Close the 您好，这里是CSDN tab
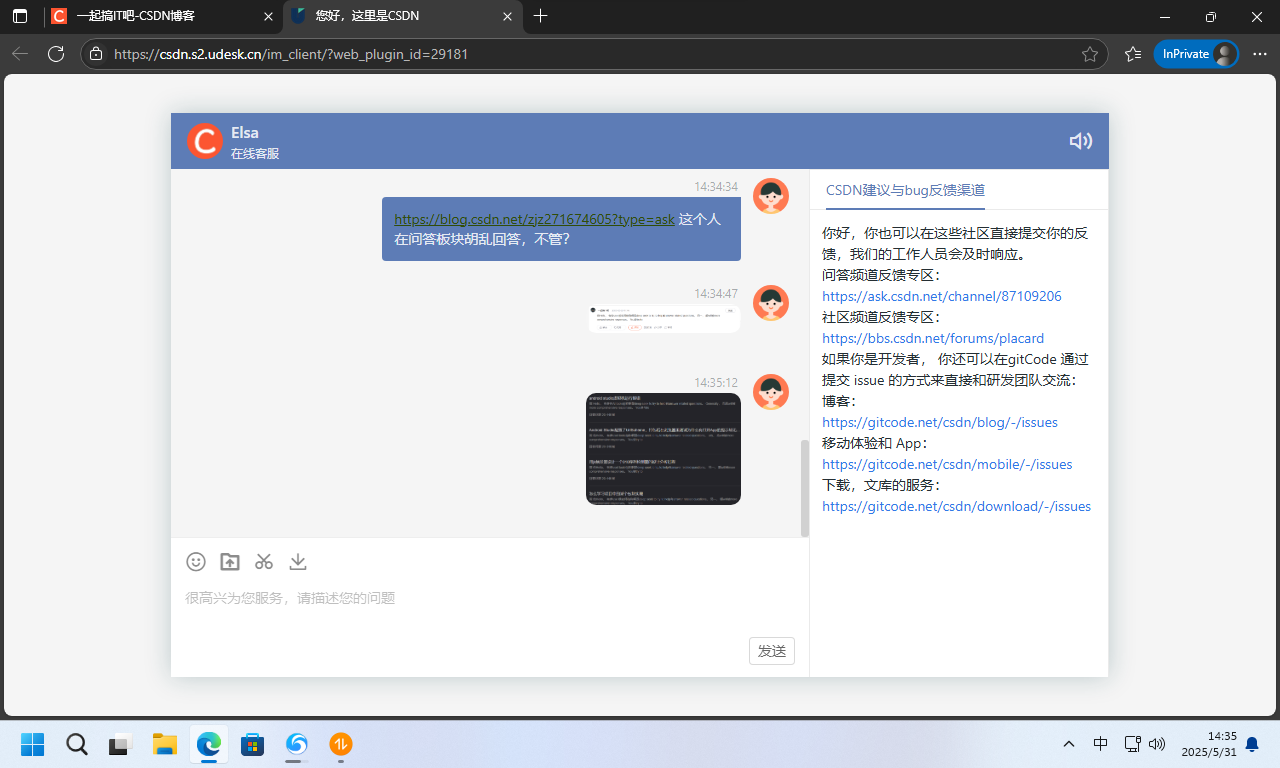The height and width of the screenshot is (768, 1280). coord(507,16)
